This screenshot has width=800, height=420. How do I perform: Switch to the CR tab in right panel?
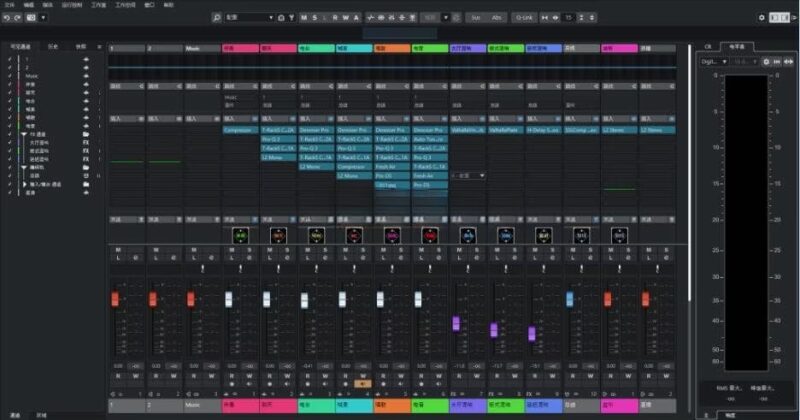tap(708, 46)
